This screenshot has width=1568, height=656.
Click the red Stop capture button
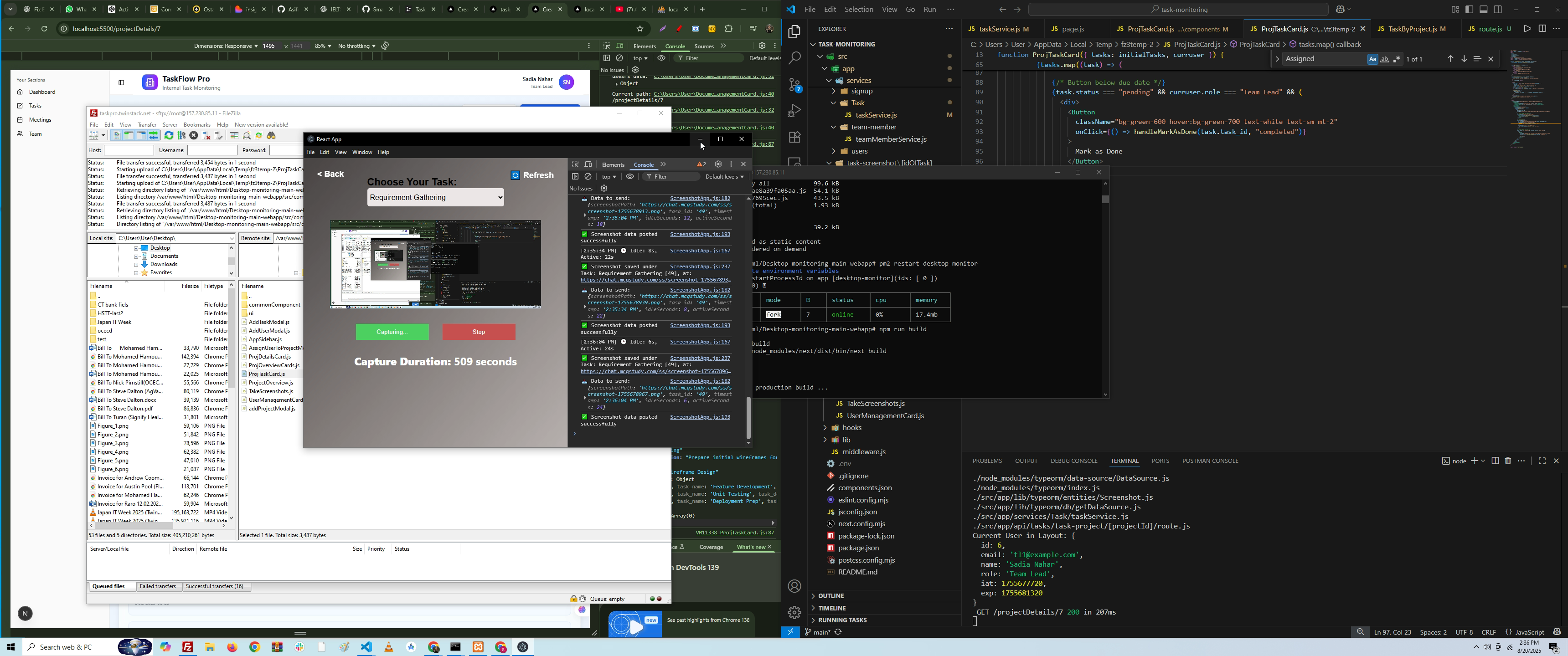click(479, 332)
